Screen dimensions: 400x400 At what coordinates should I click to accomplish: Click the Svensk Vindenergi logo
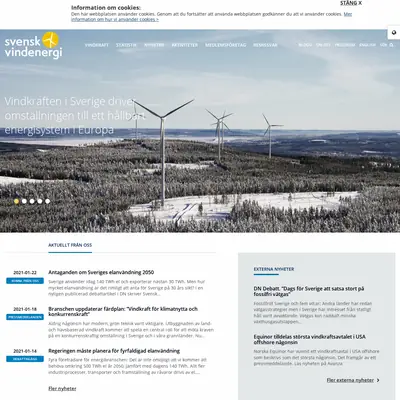coord(33,45)
